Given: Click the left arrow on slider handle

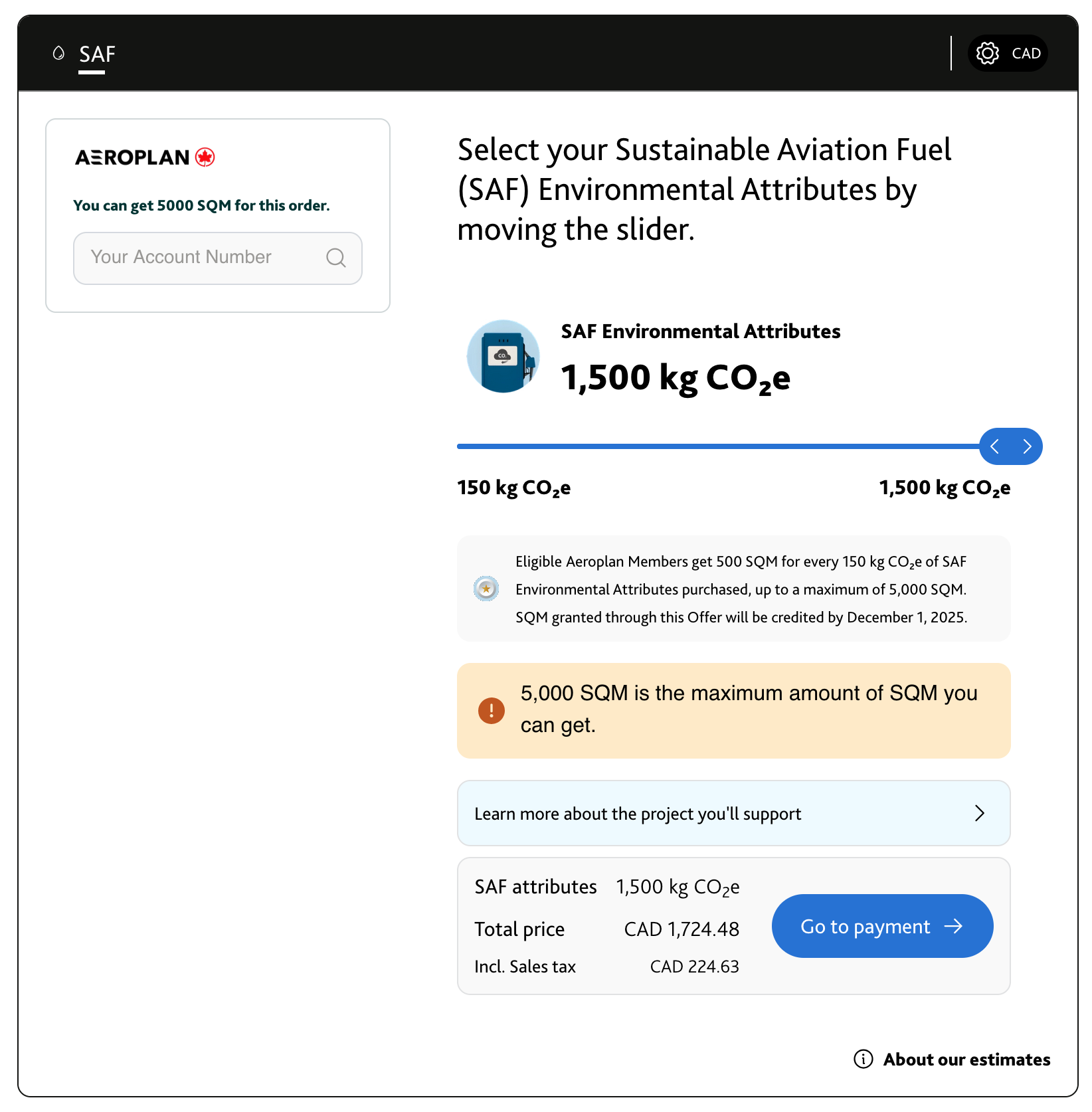Looking at the screenshot, I should point(995,446).
